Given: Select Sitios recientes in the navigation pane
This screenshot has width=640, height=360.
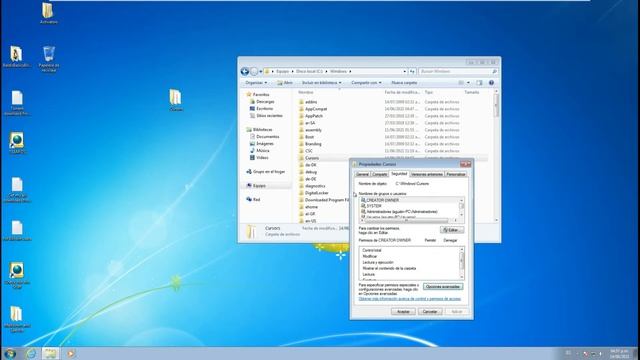Looking at the screenshot, I should pos(269,116).
